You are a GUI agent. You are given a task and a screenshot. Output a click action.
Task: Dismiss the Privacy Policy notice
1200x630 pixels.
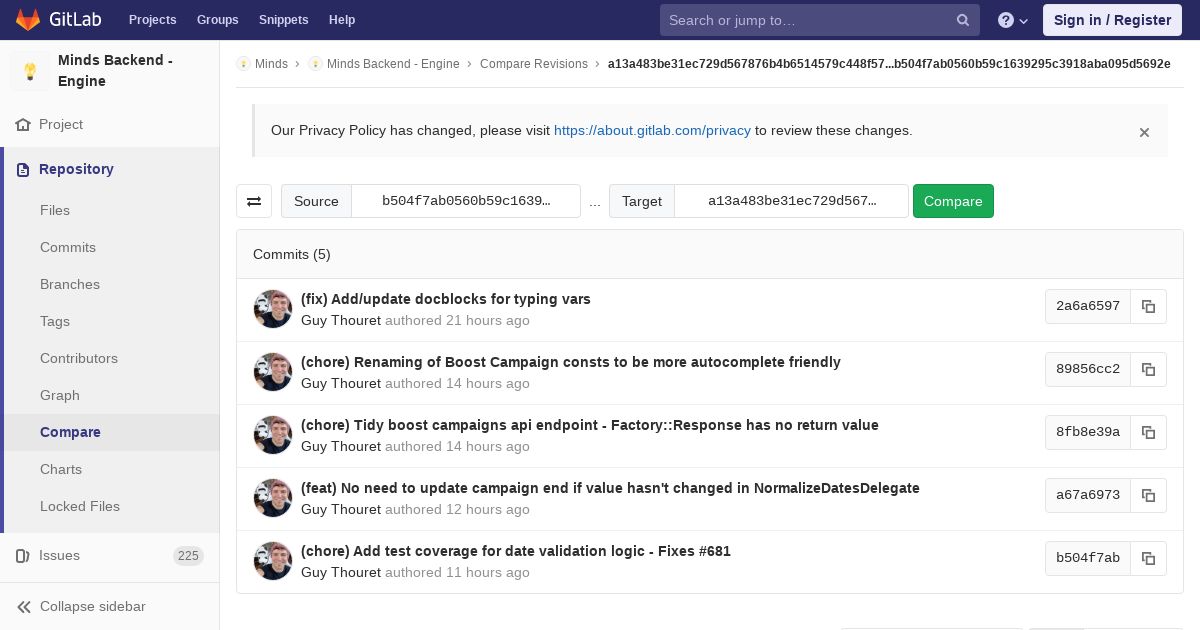(1144, 132)
